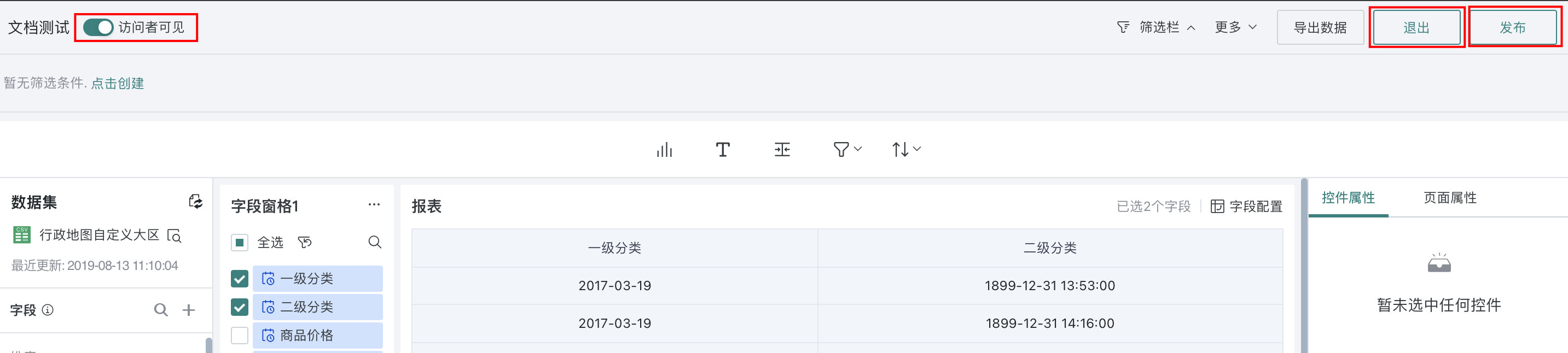Switch to the 页面属性 tab

(x=1450, y=198)
